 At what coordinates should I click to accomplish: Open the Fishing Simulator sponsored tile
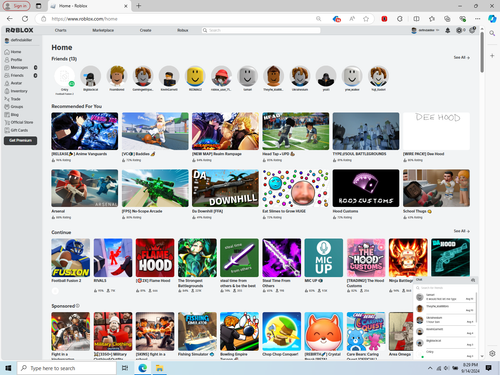197,331
